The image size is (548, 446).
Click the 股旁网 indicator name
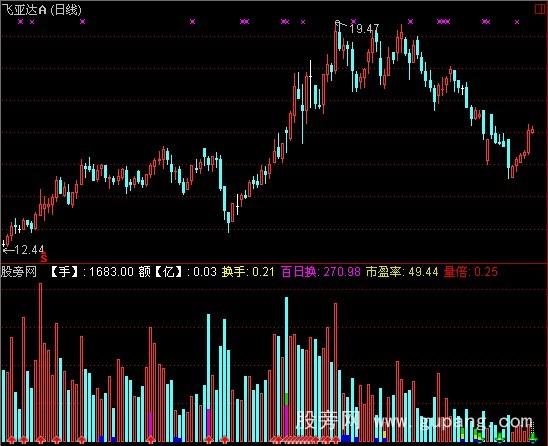19,272
